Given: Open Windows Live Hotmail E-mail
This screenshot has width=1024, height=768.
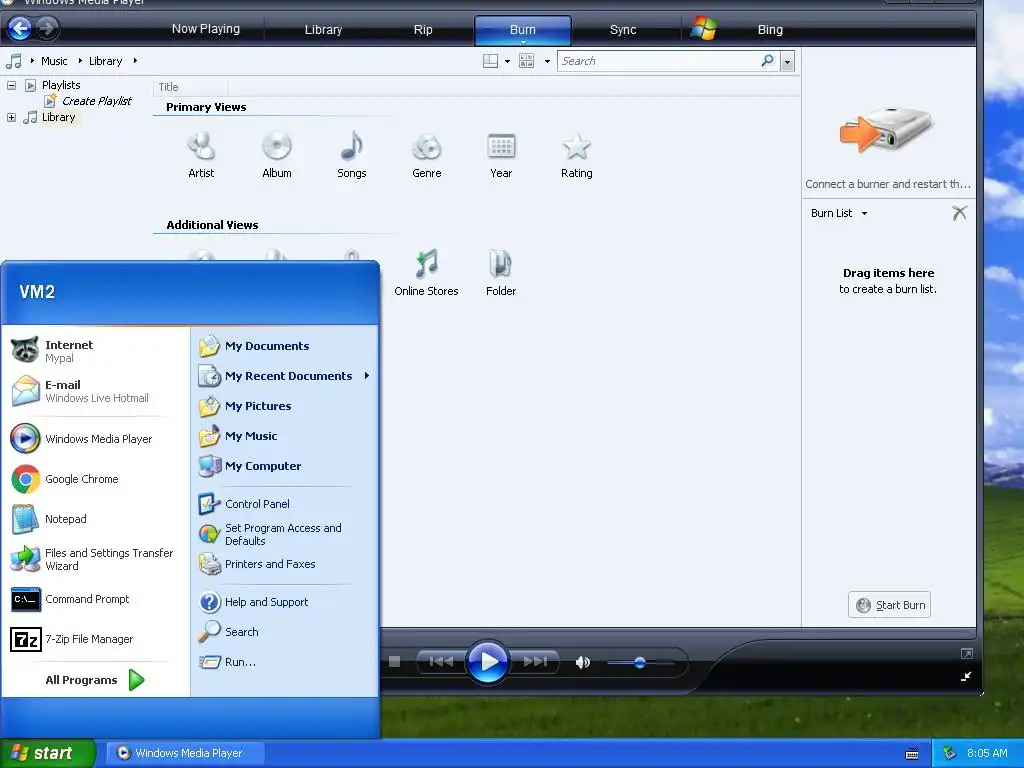Looking at the screenshot, I should (96, 391).
